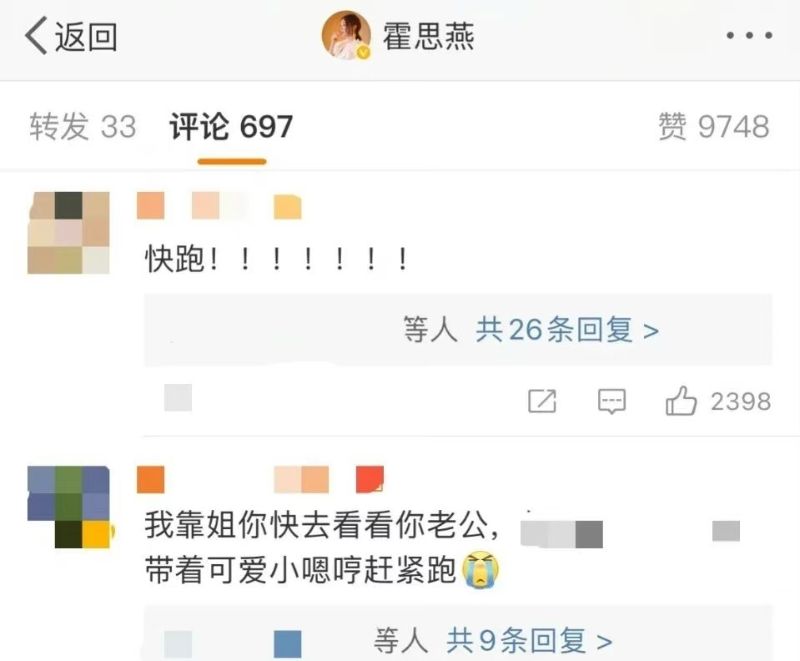Open the 赞 9748 likes tab
The width and height of the screenshot is (800, 661).
point(714,126)
